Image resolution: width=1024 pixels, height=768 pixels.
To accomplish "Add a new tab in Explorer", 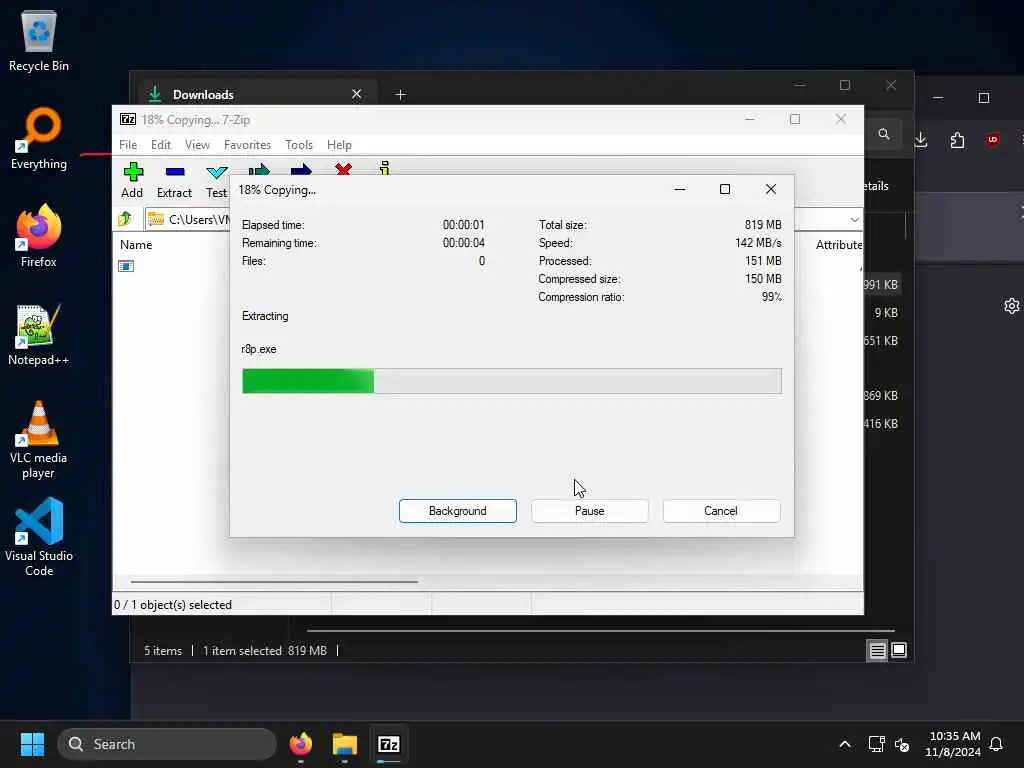I will tap(401, 95).
